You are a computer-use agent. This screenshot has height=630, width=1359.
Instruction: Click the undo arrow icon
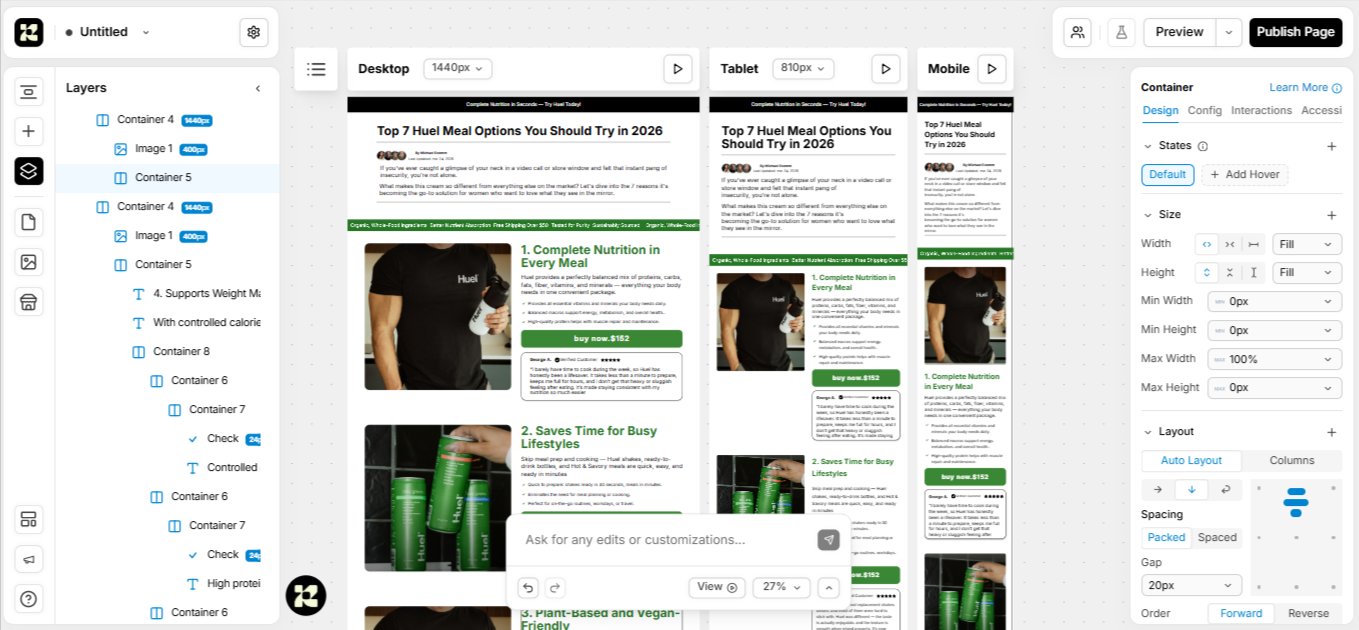click(x=528, y=588)
